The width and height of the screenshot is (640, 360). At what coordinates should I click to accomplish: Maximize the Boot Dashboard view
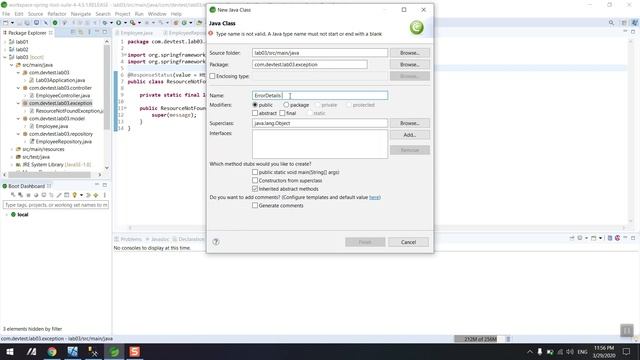[x=105, y=185]
